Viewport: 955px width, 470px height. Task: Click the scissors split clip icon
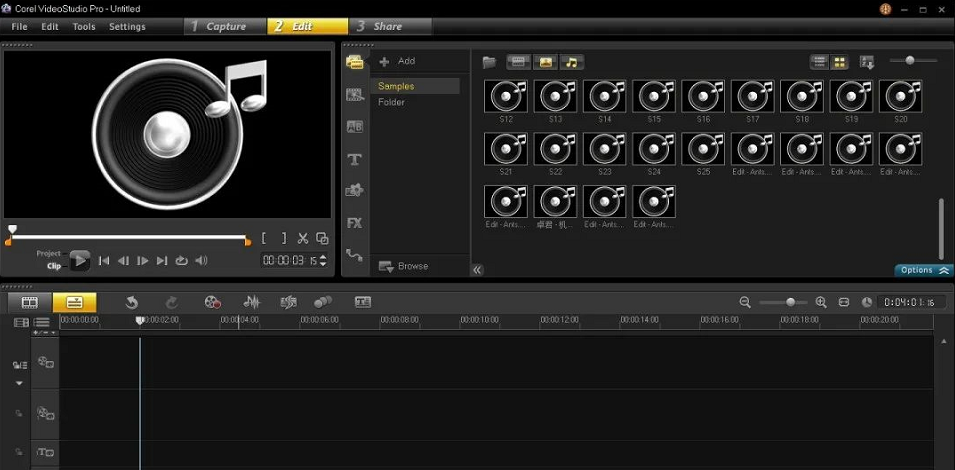click(303, 238)
